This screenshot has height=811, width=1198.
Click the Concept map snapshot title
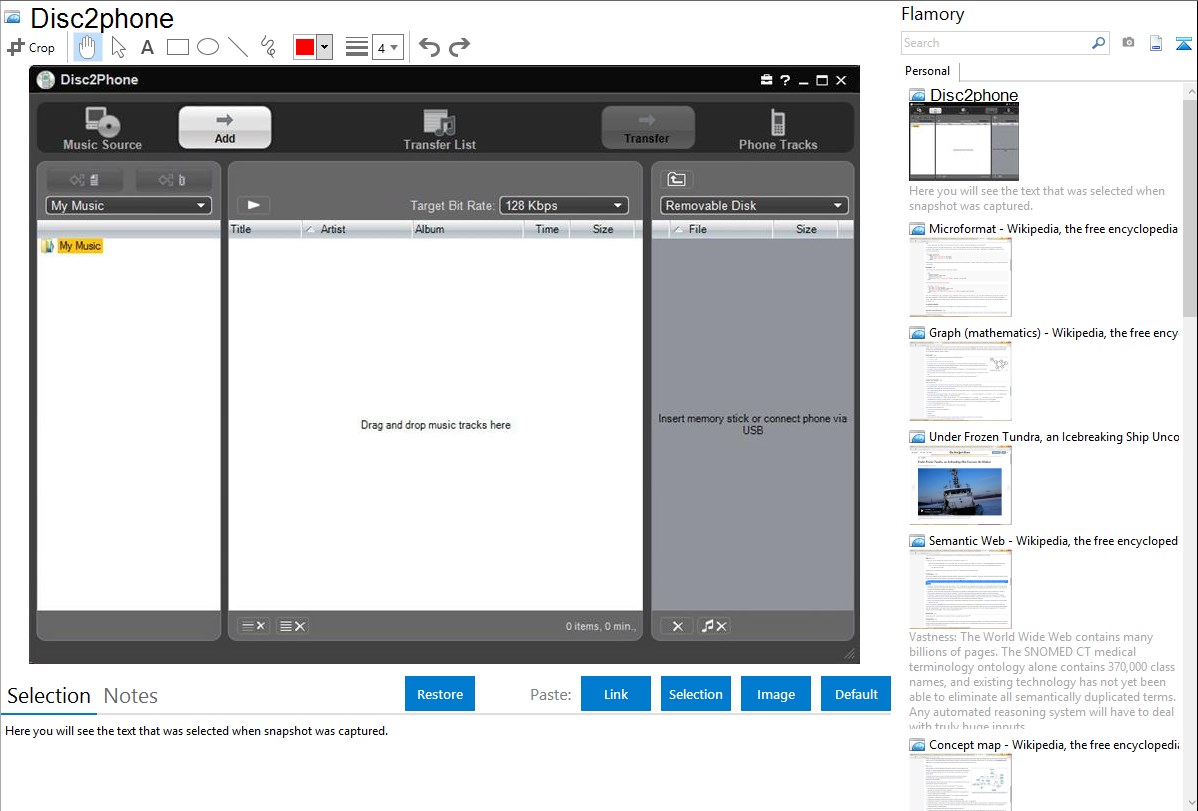(1054, 744)
